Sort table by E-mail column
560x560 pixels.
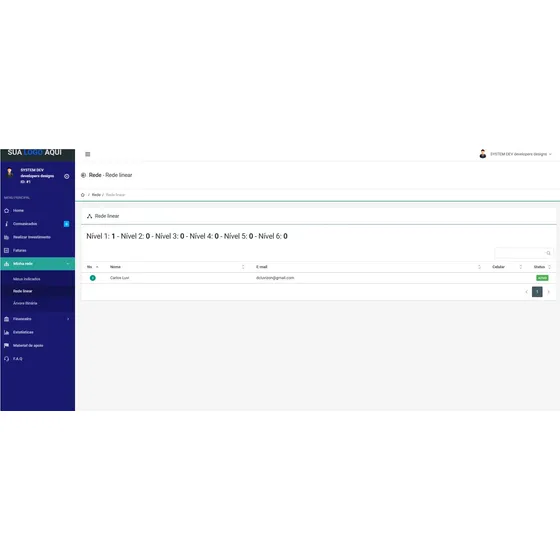[369, 267]
